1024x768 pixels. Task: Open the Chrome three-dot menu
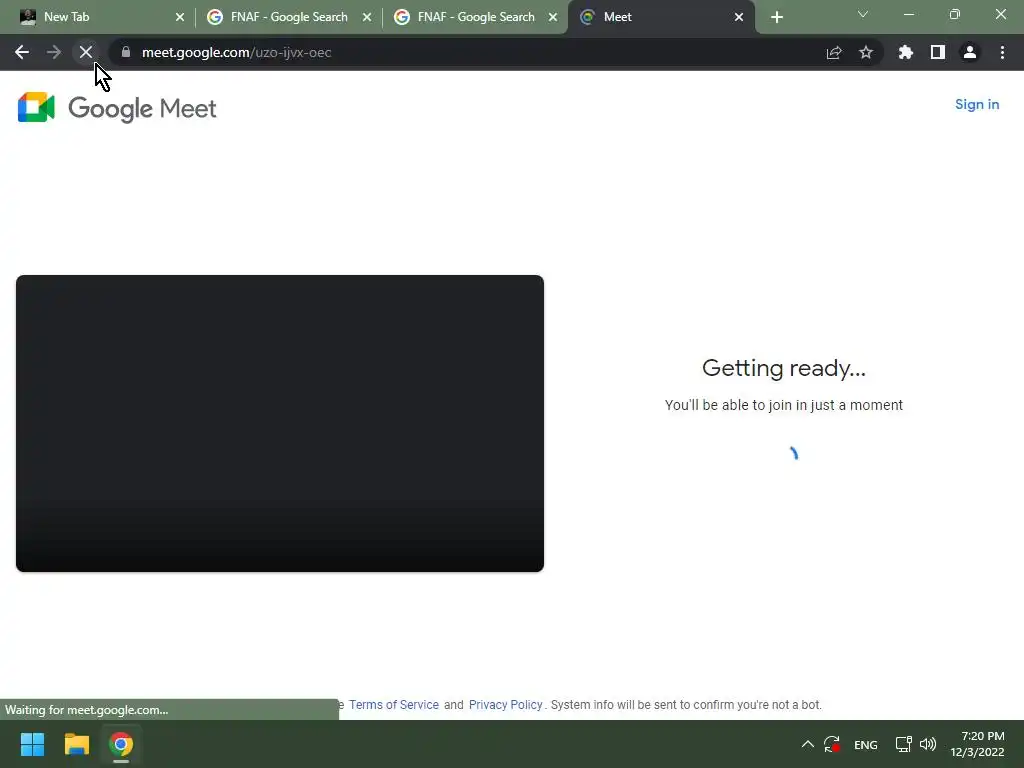click(1002, 52)
